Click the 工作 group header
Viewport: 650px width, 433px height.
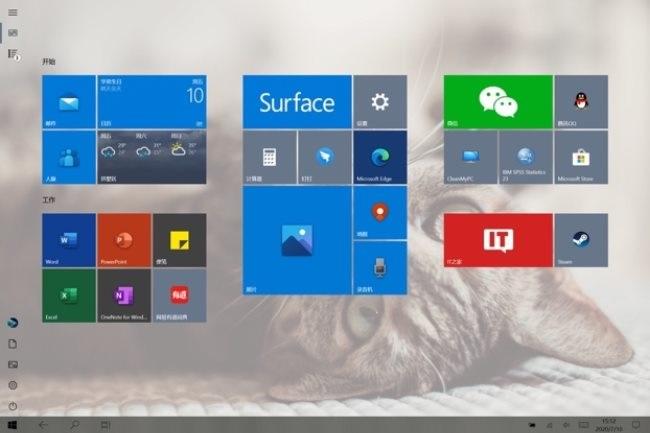[49, 200]
